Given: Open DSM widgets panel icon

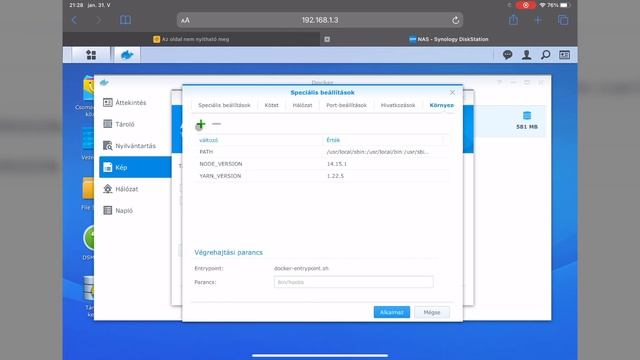Looking at the screenshot, I should point(564,55).
